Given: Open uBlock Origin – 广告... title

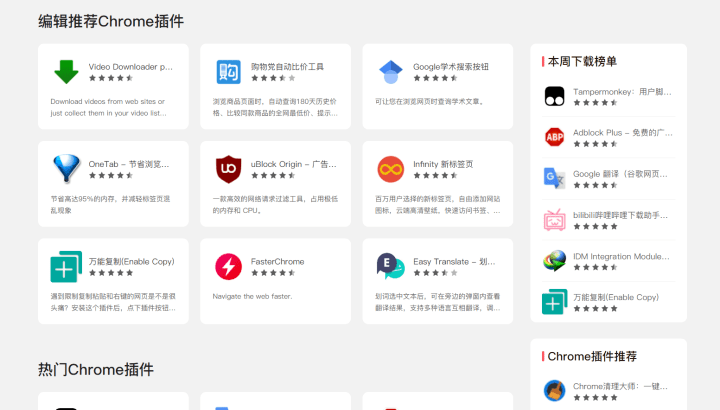Looking at the screenshot, I should tap(293, 164).
